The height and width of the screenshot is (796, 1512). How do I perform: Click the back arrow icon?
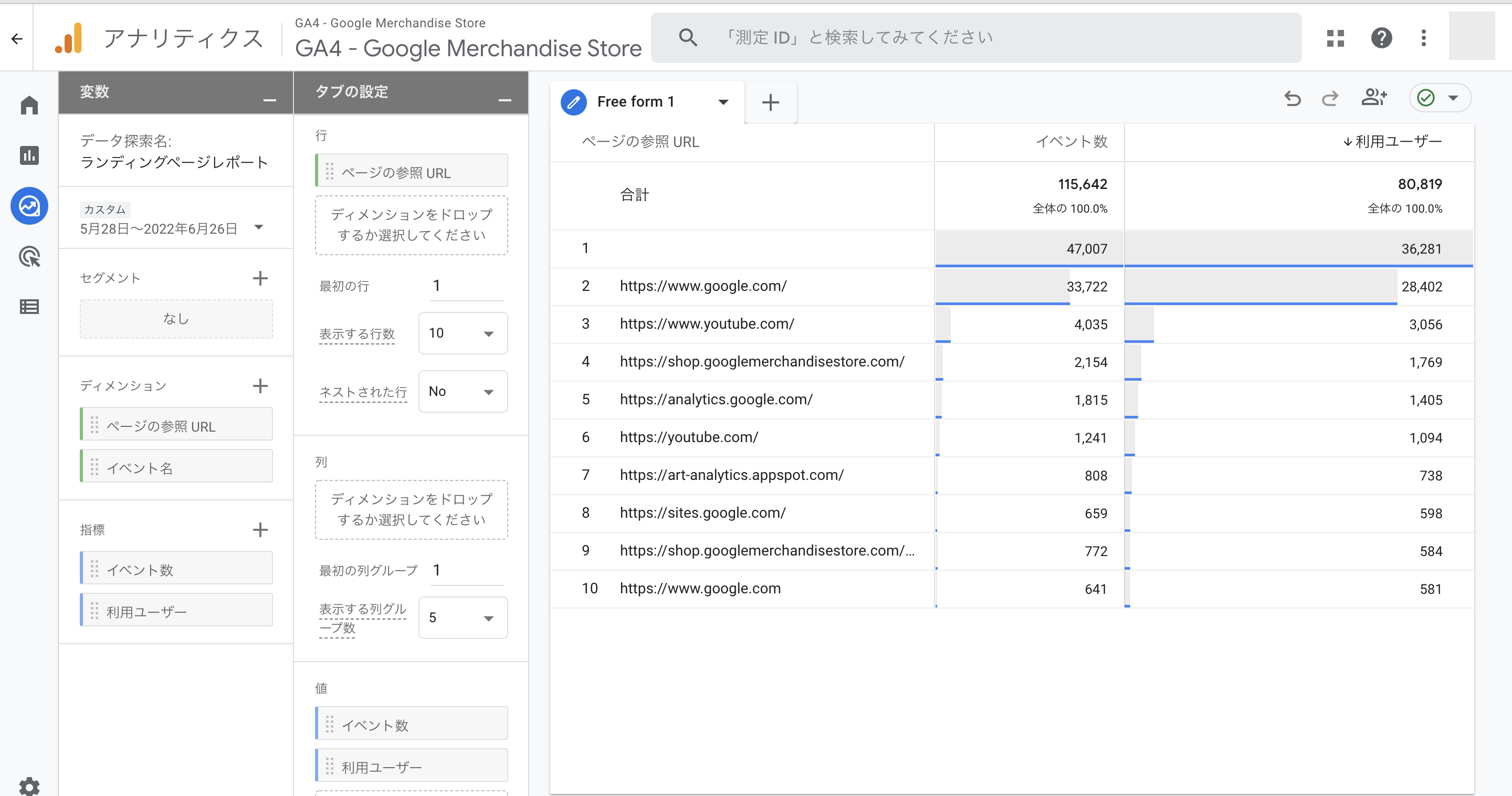point(17,39)
